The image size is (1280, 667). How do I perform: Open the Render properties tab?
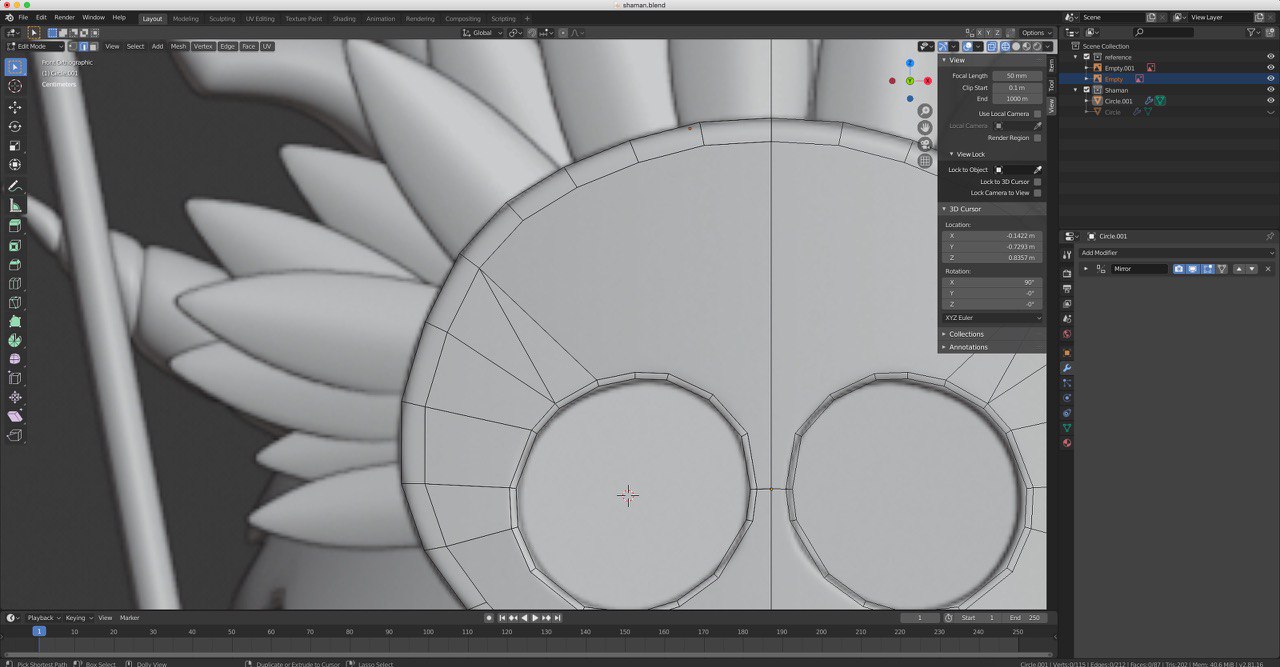point(1067,273)
